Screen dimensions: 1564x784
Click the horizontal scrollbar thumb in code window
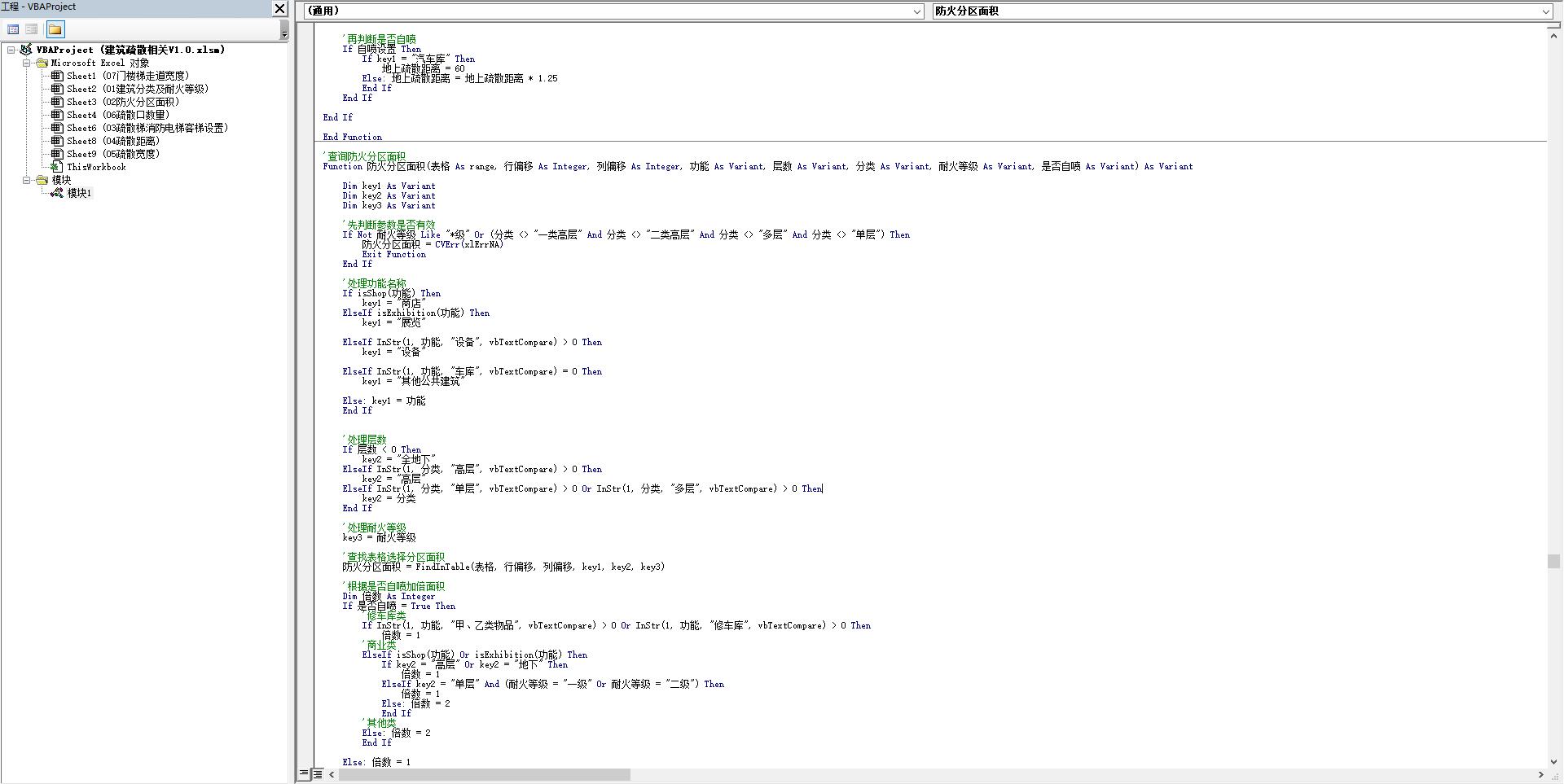tap(484, 774)
